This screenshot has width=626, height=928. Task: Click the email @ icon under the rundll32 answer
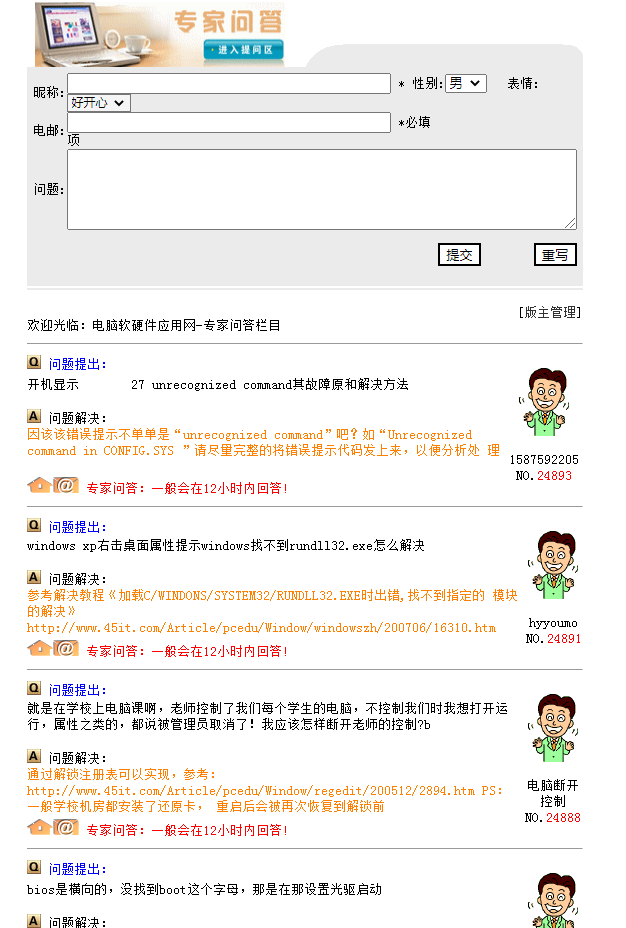(66, 648)
